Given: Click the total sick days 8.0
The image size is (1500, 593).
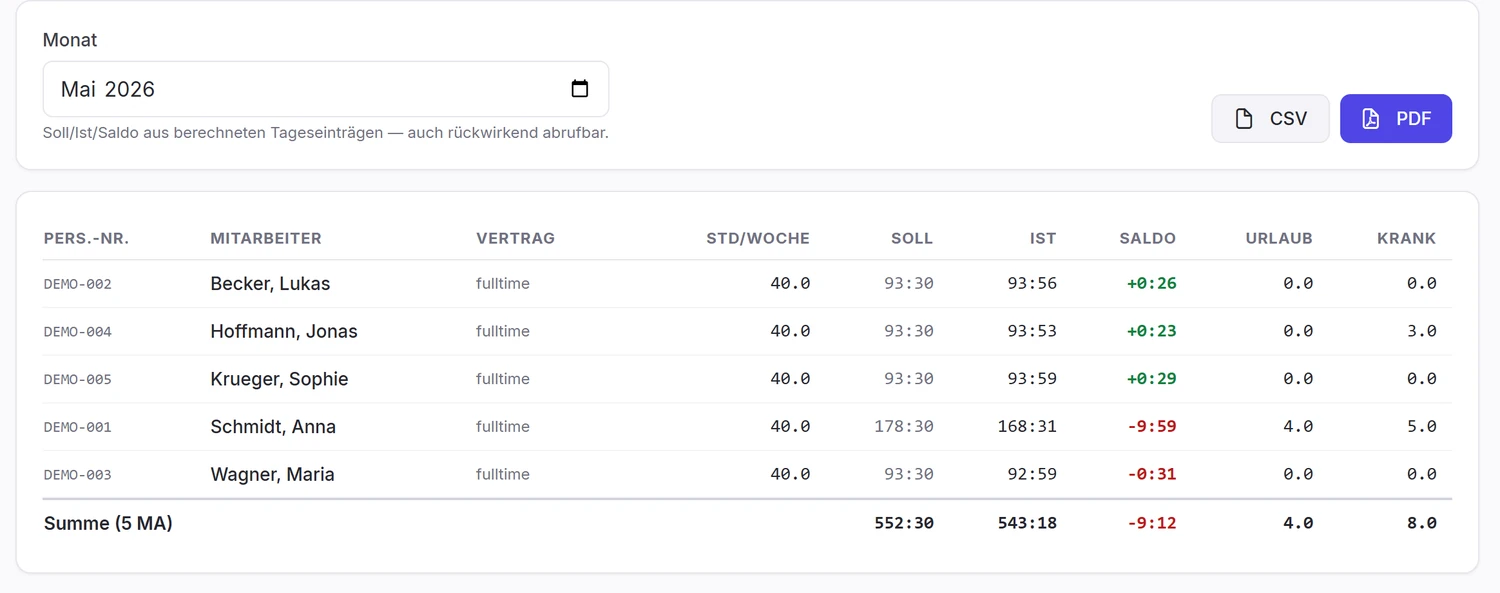Looking at the screenshot, I should (x=1422, y=523).
